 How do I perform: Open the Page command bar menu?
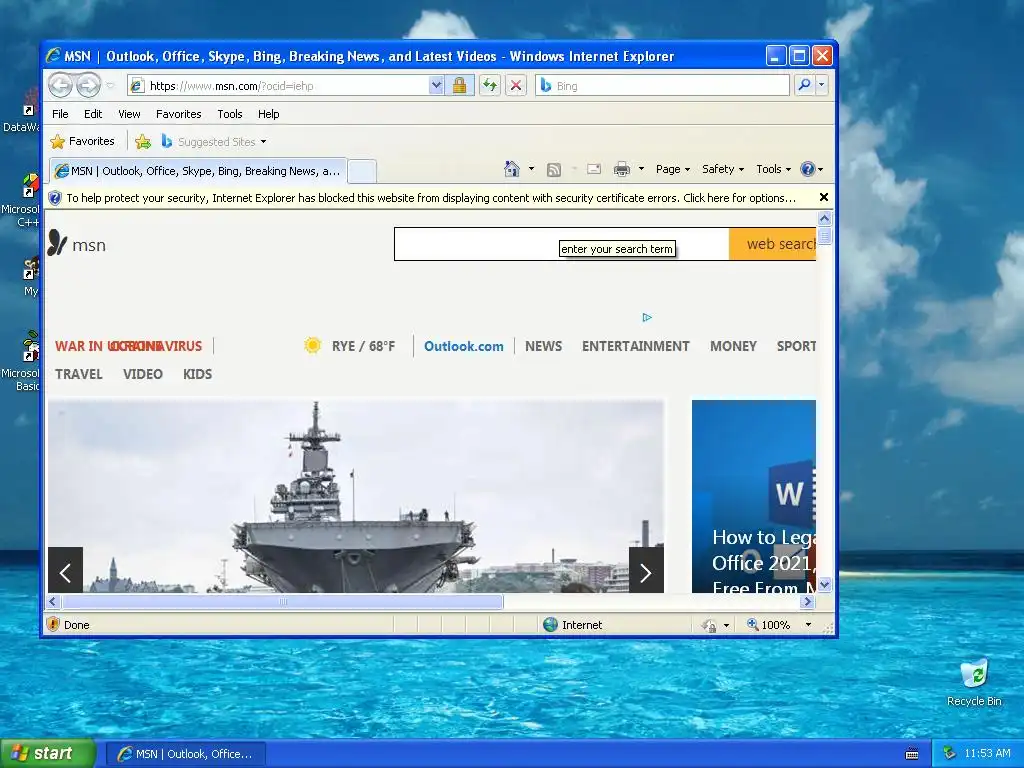(x=673, y=169)
